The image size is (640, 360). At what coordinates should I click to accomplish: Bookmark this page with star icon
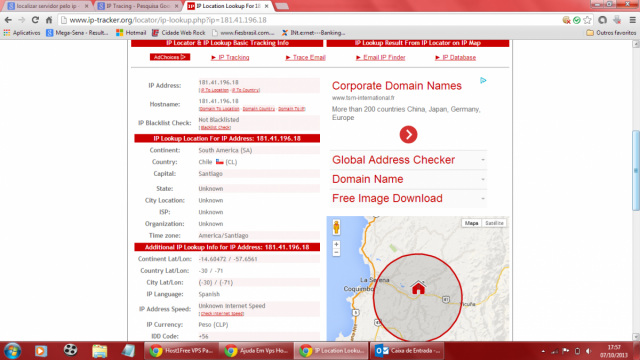pyautogui.click(x=587, y=20)
